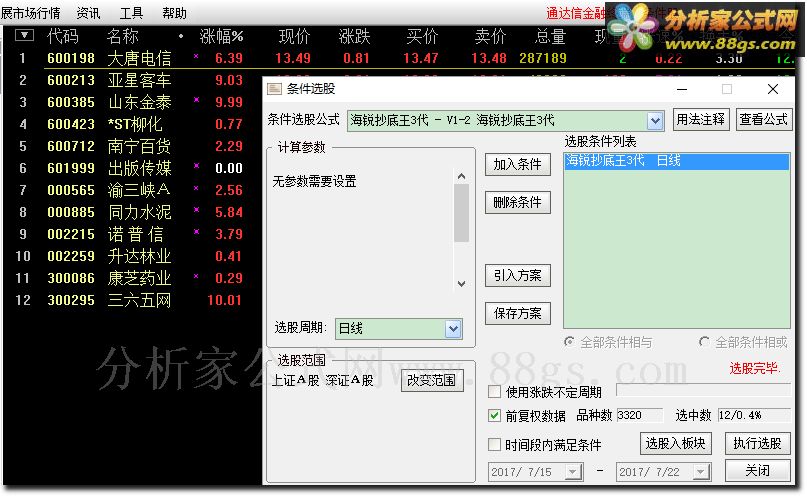
Task: Toggle the 前复权数据 checkbox
Action: coord(494,416)
